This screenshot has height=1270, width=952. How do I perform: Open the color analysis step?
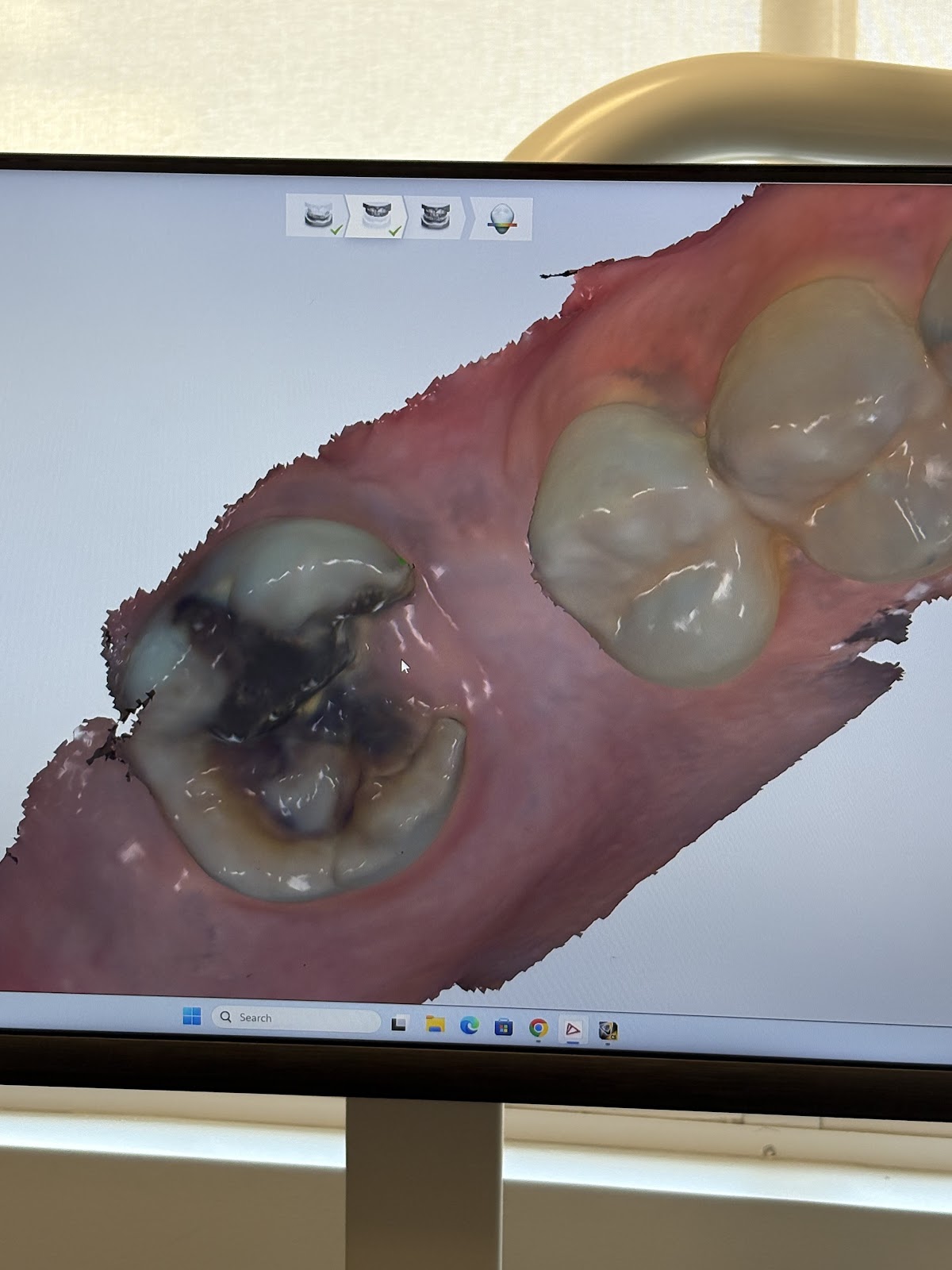pyautogui.click(x=501, y=218)
